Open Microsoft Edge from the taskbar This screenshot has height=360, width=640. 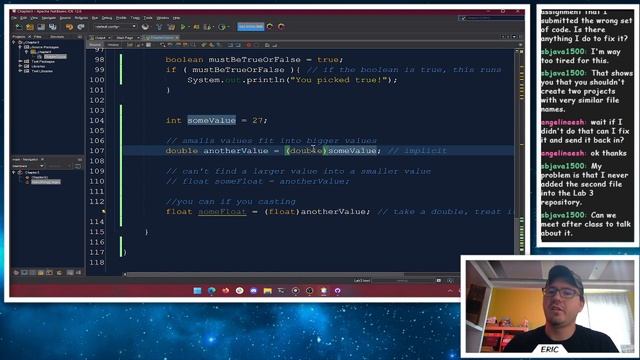tap(211, 291)
